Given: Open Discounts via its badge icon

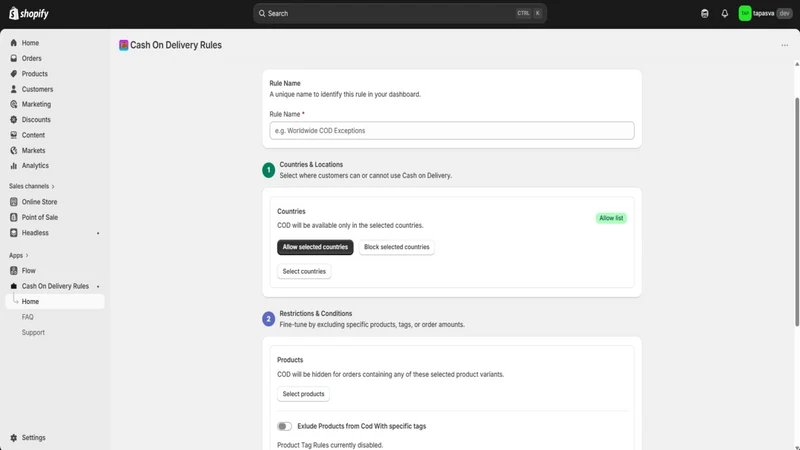Looking at the screenshot, I should tap(14, 119).
